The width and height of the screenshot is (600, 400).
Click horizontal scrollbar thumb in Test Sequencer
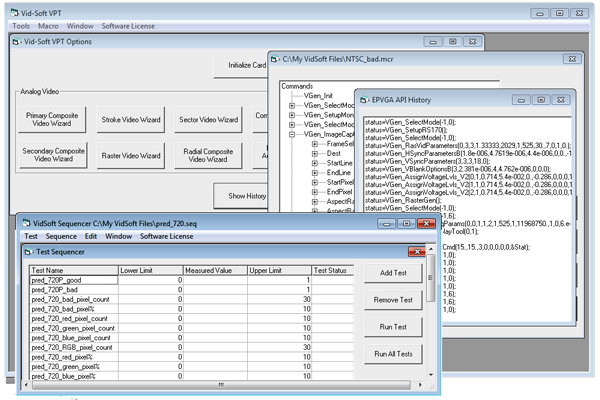tap(221, 385)
